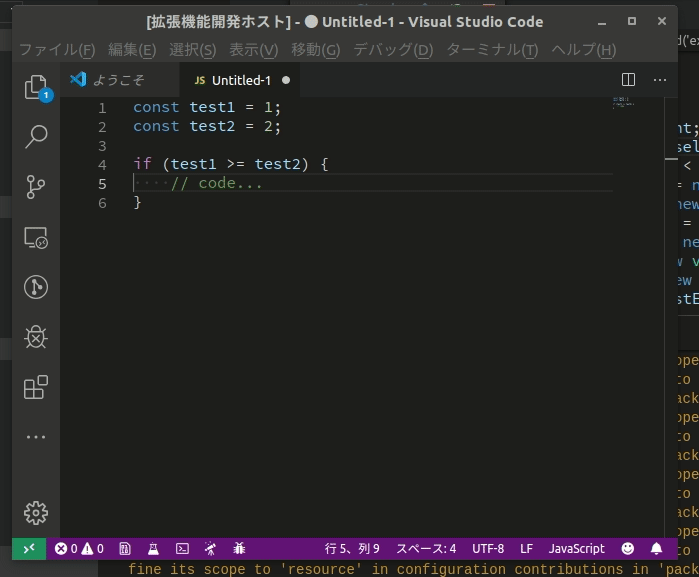Open the Source Control branch icon
This screenshot has height=577, width=699.
pyautogui.click(x=36, y=186)
